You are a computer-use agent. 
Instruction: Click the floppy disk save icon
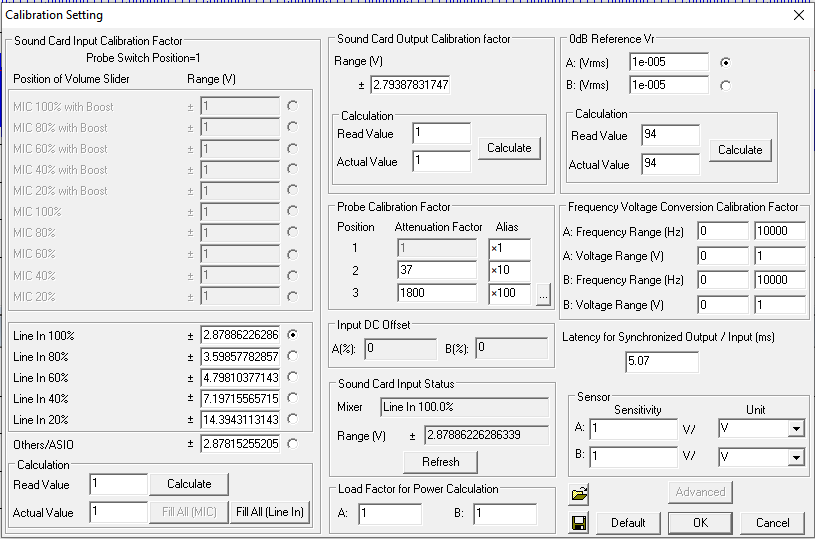578,521
